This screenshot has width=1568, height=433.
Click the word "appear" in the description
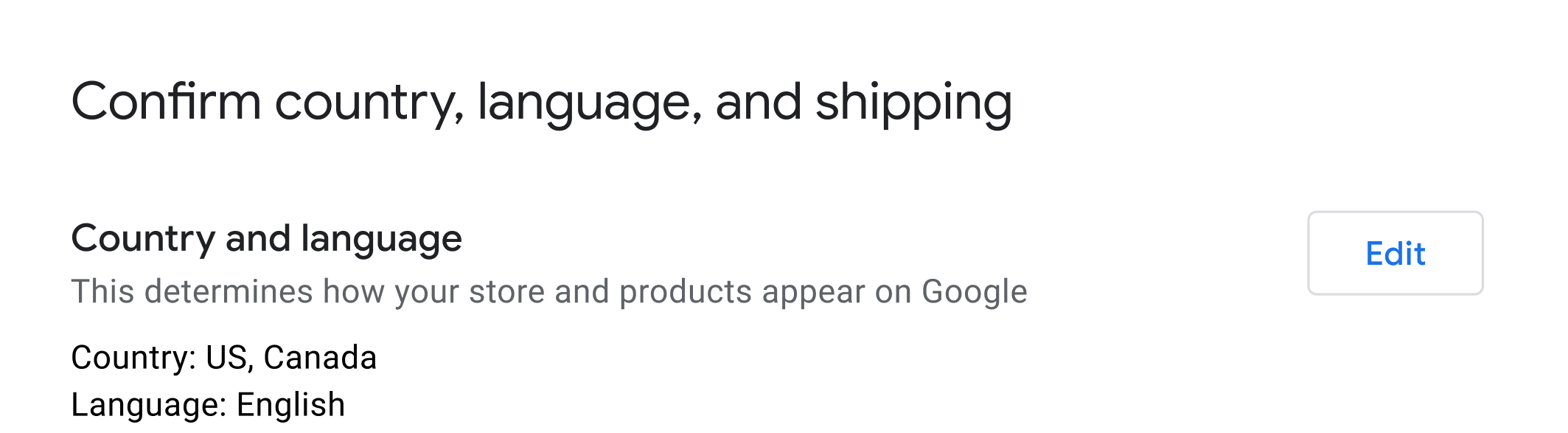pos(814,291)
